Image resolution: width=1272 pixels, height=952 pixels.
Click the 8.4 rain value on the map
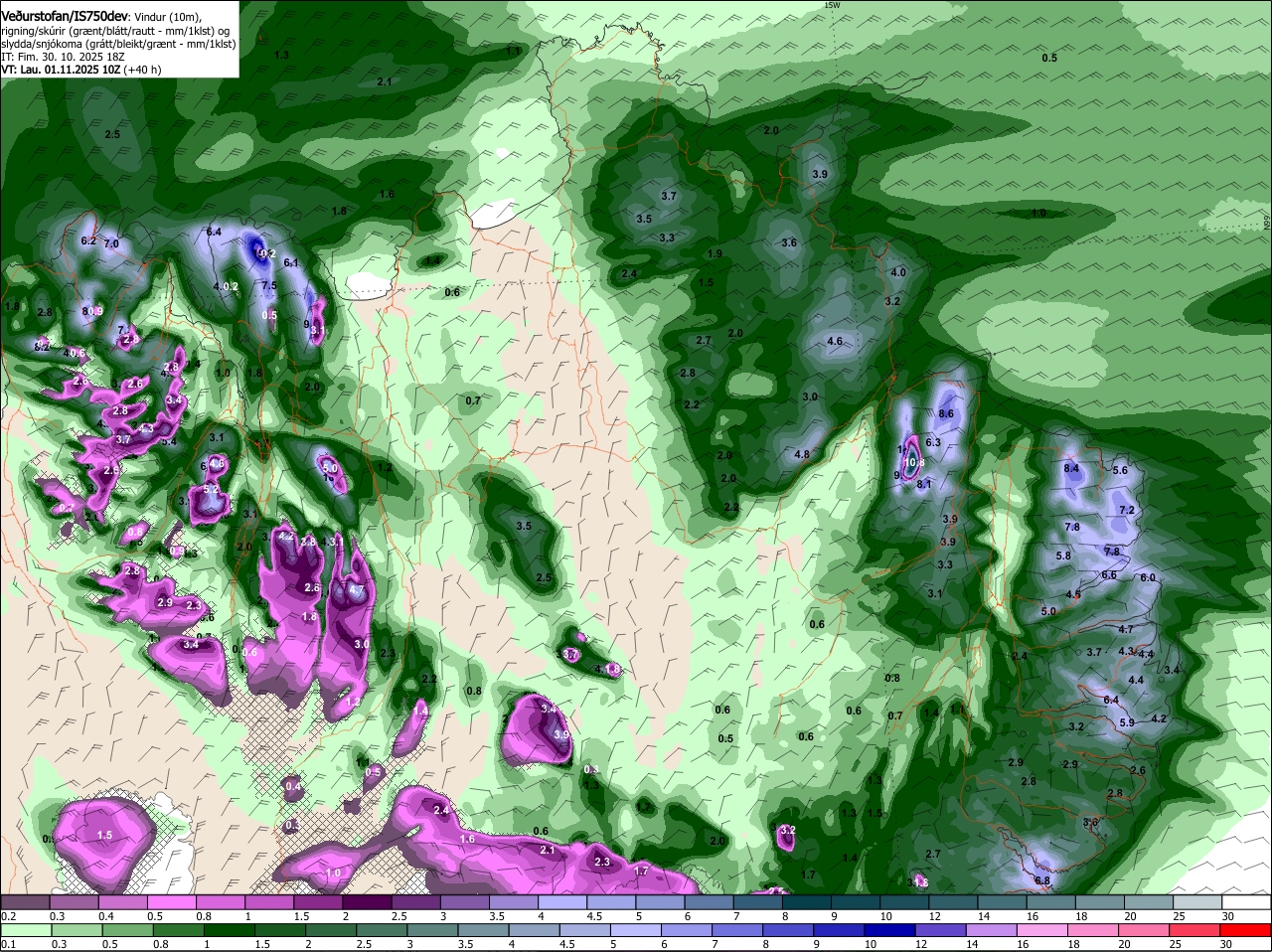coord(1071,468)
